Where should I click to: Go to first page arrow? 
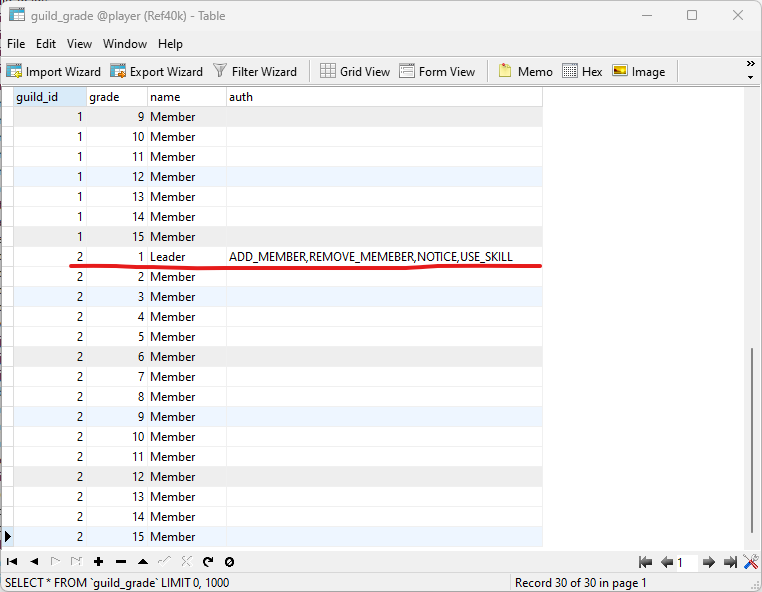click(645, 562)
